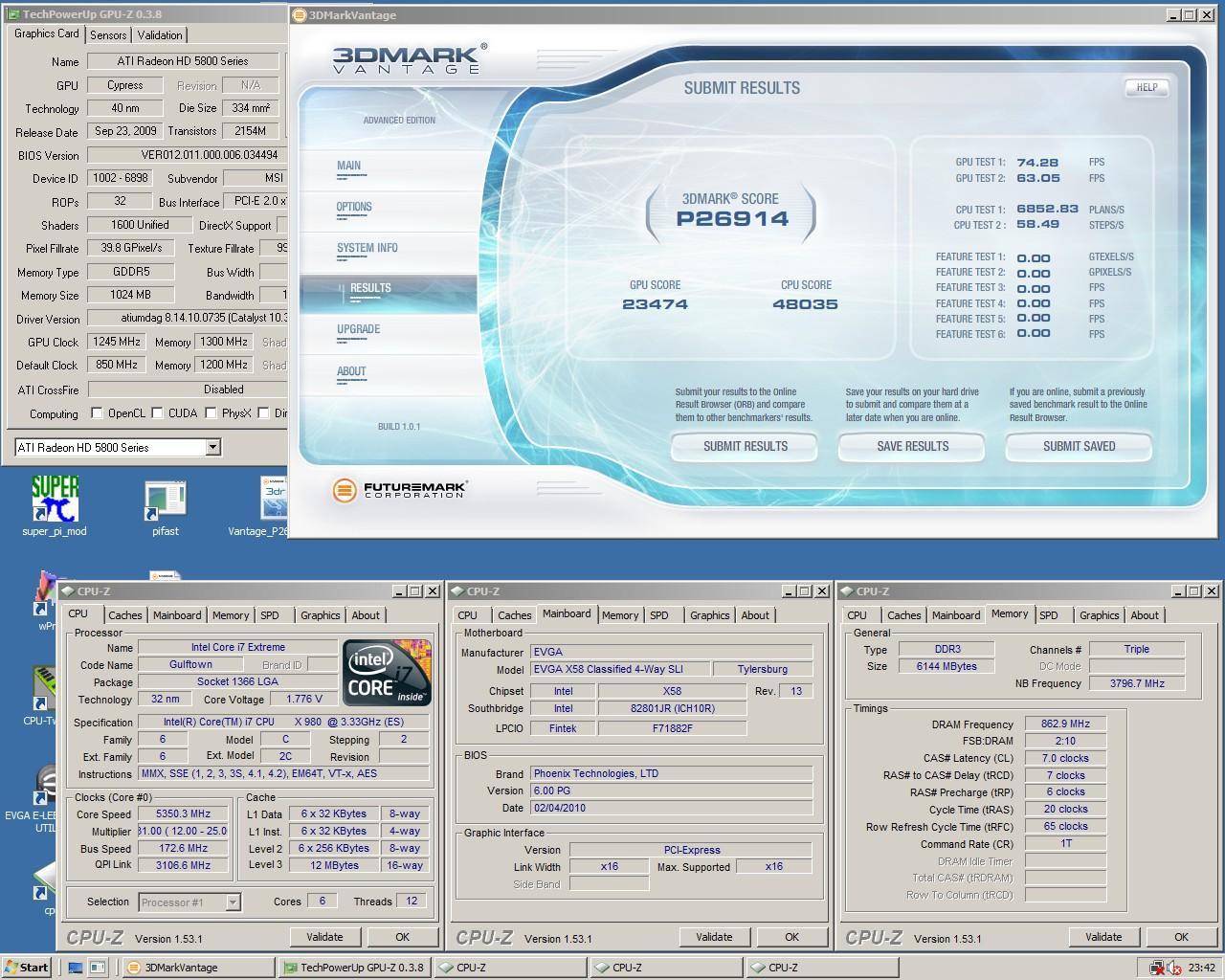Open the Graphics tab in Mainboard CPU-Z window

point(710,615)
